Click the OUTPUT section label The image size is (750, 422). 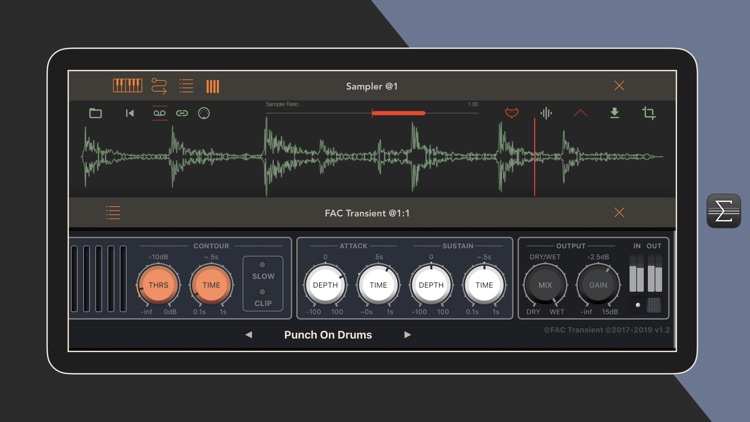coord(571,246)
